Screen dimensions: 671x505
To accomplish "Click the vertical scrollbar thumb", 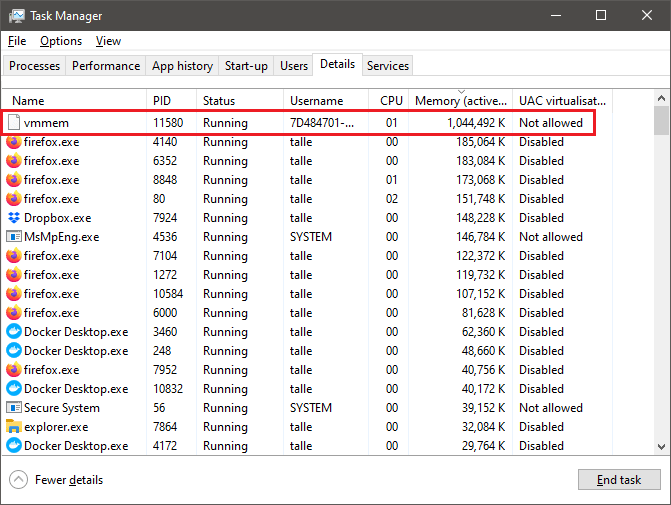I will coord(662,121).
